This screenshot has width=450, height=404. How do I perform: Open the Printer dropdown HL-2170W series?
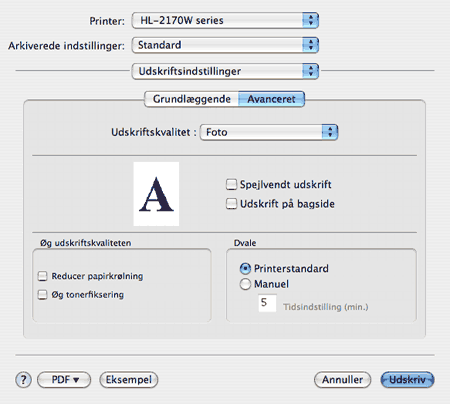(225, 20)
